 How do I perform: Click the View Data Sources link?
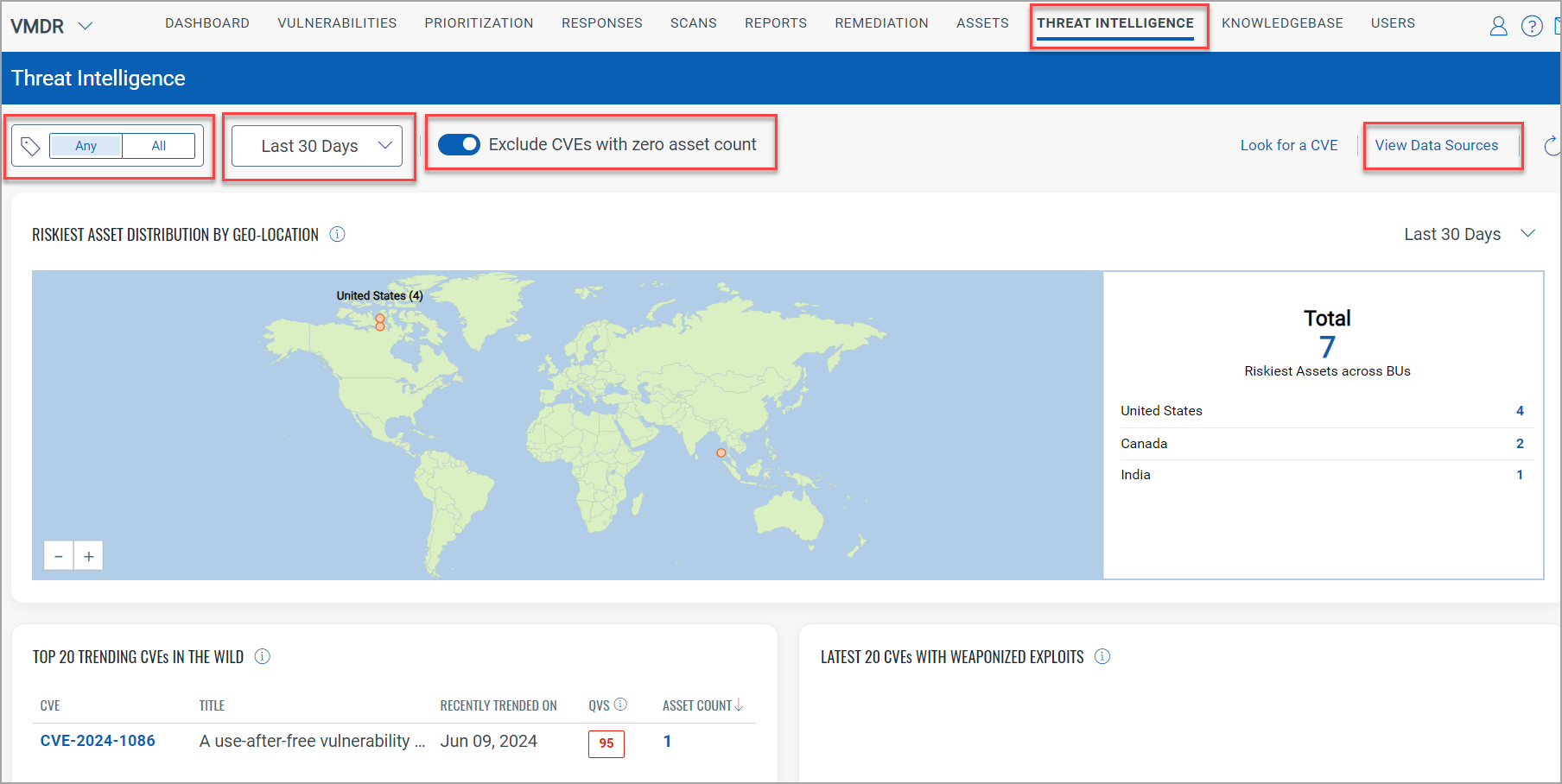tap(1436, 145)
